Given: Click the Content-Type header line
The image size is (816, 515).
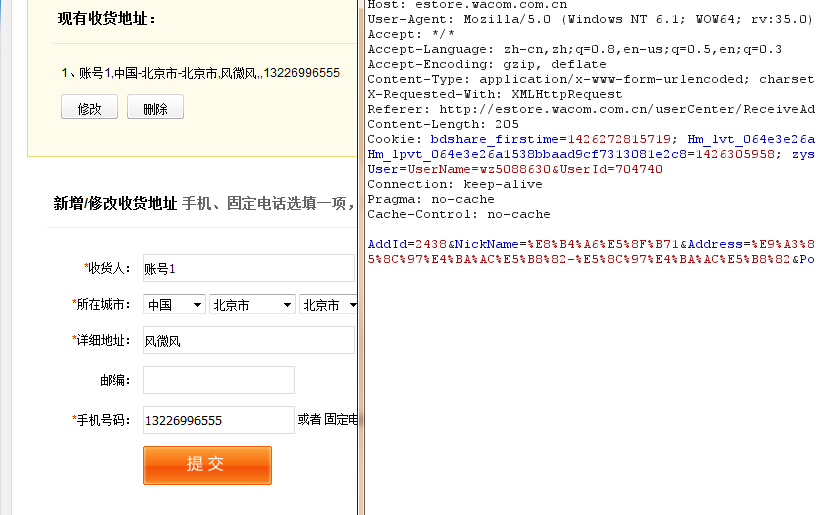Looking at the screenshot, I should coord(591,79).
